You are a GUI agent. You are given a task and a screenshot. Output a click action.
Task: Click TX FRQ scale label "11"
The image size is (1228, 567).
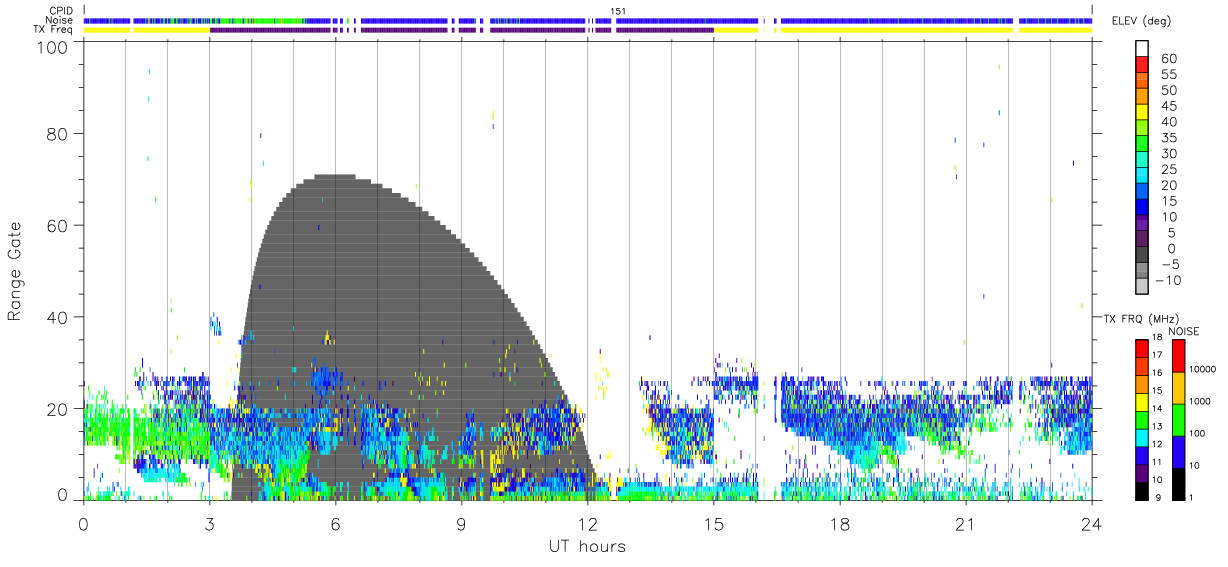[x=1157, y=462]
